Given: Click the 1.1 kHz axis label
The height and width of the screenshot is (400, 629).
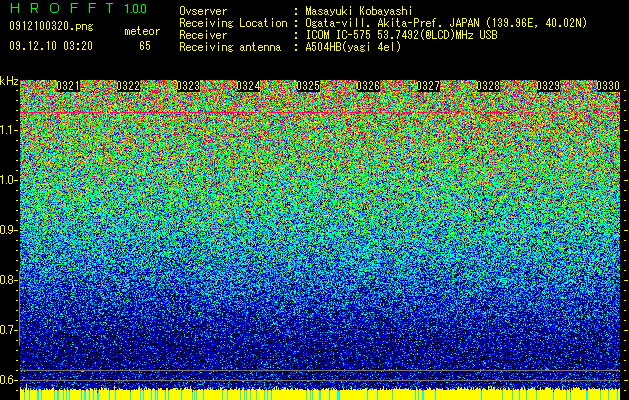Looking at the screenshot, I should (x=9, y=130).
